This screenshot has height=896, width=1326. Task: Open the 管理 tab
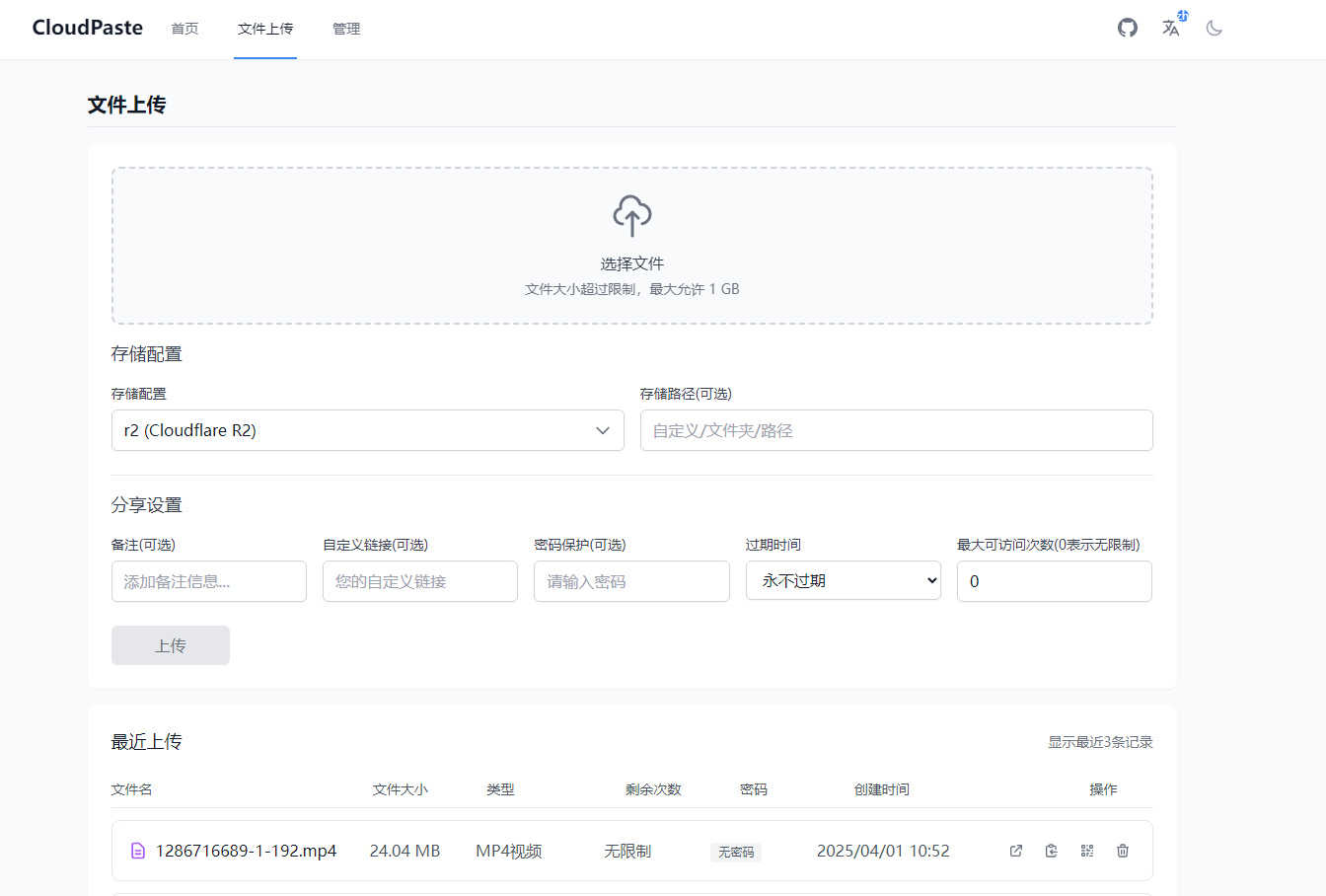point(346,29)
